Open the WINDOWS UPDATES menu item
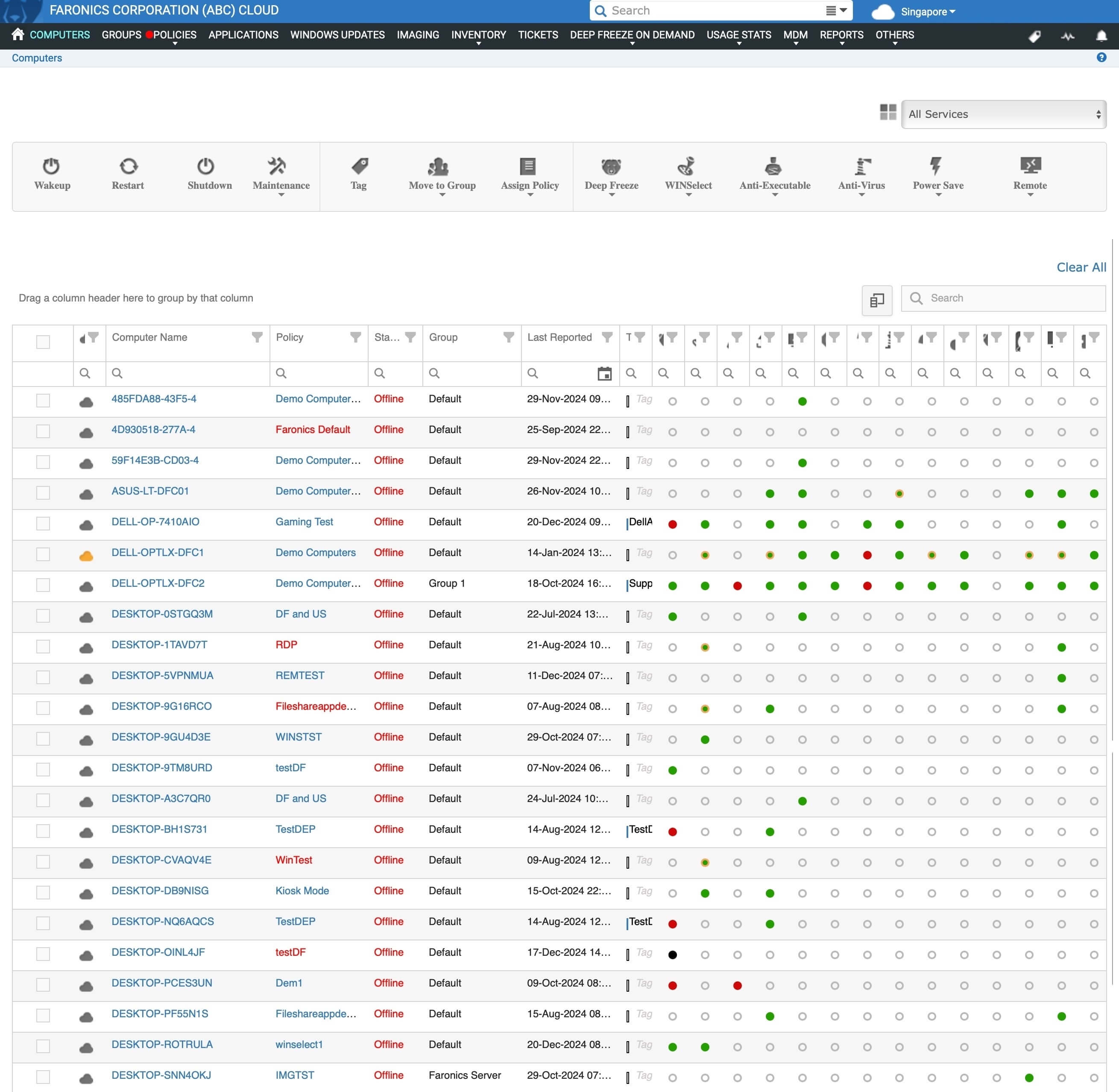 pos(337,35)
